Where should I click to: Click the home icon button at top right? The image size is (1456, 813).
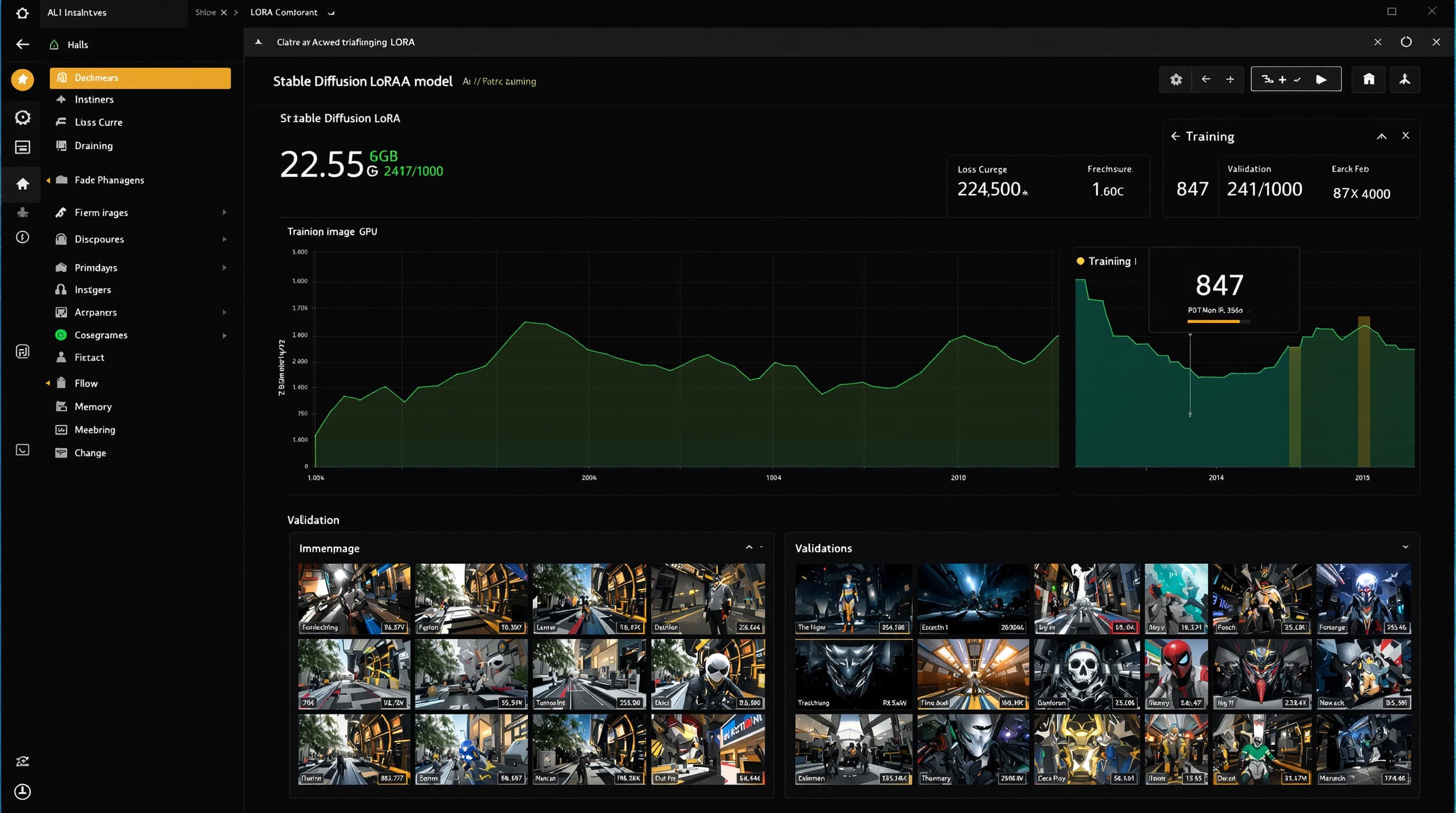click(1368, 80)
